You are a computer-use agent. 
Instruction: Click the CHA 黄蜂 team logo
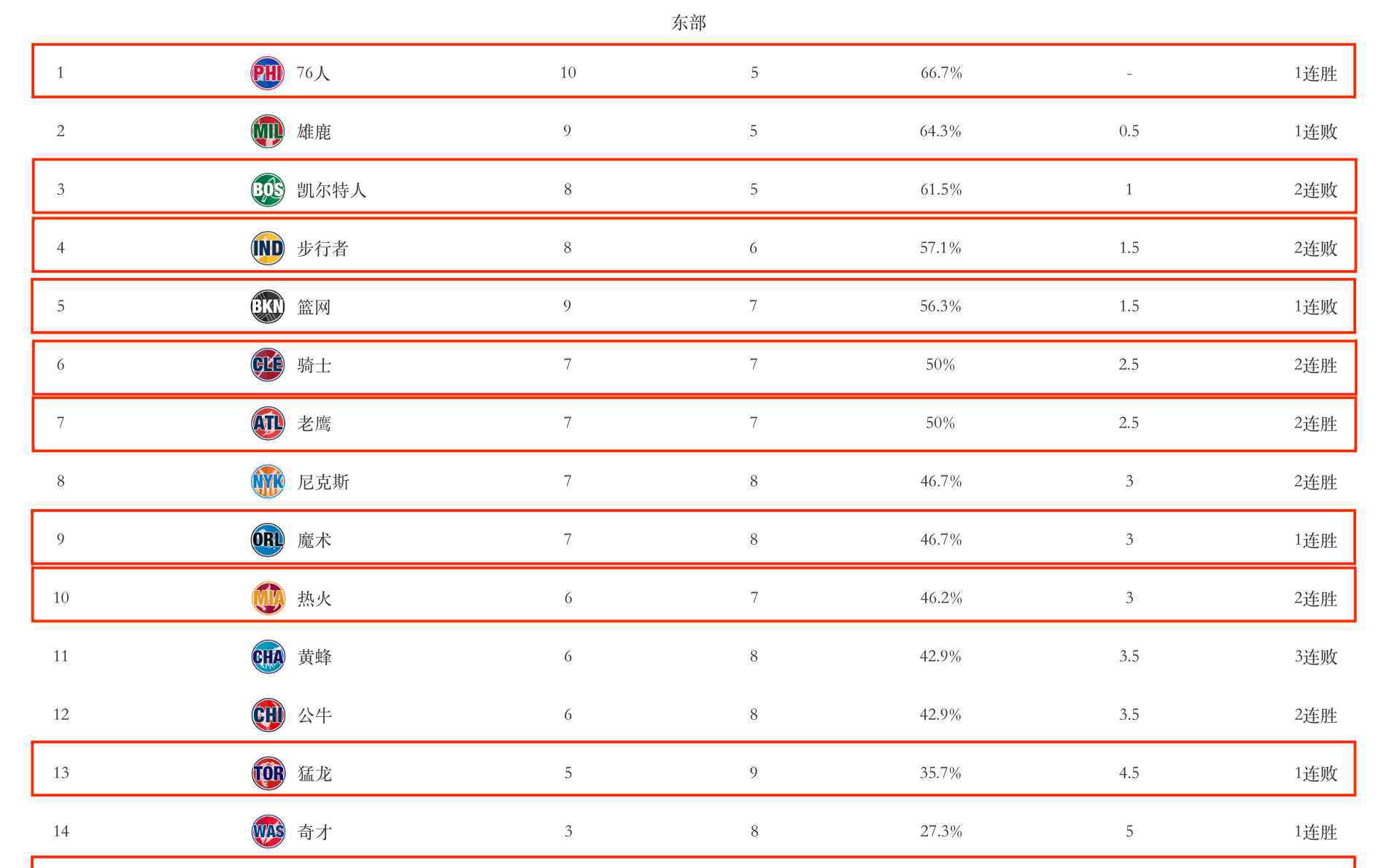[x=267, y=656]
